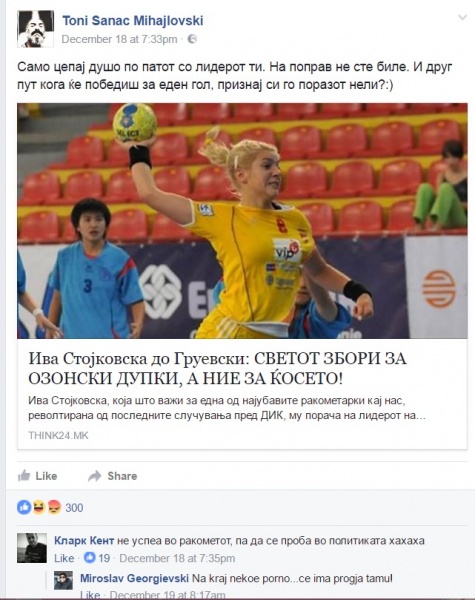Open the Ива Стојковска article headline
475x600 pixels.
tap(217, 368)
